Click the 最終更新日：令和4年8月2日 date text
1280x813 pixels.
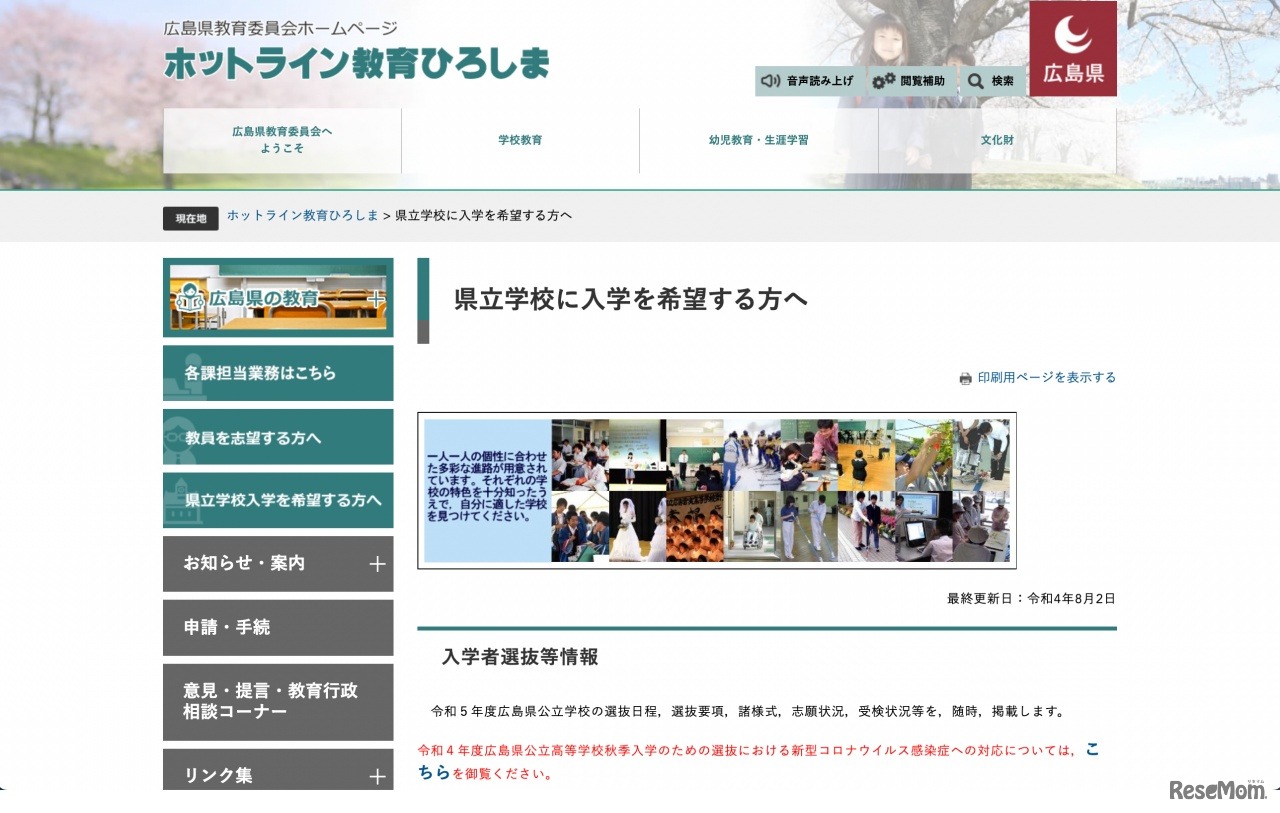(x=1031, y=599)
